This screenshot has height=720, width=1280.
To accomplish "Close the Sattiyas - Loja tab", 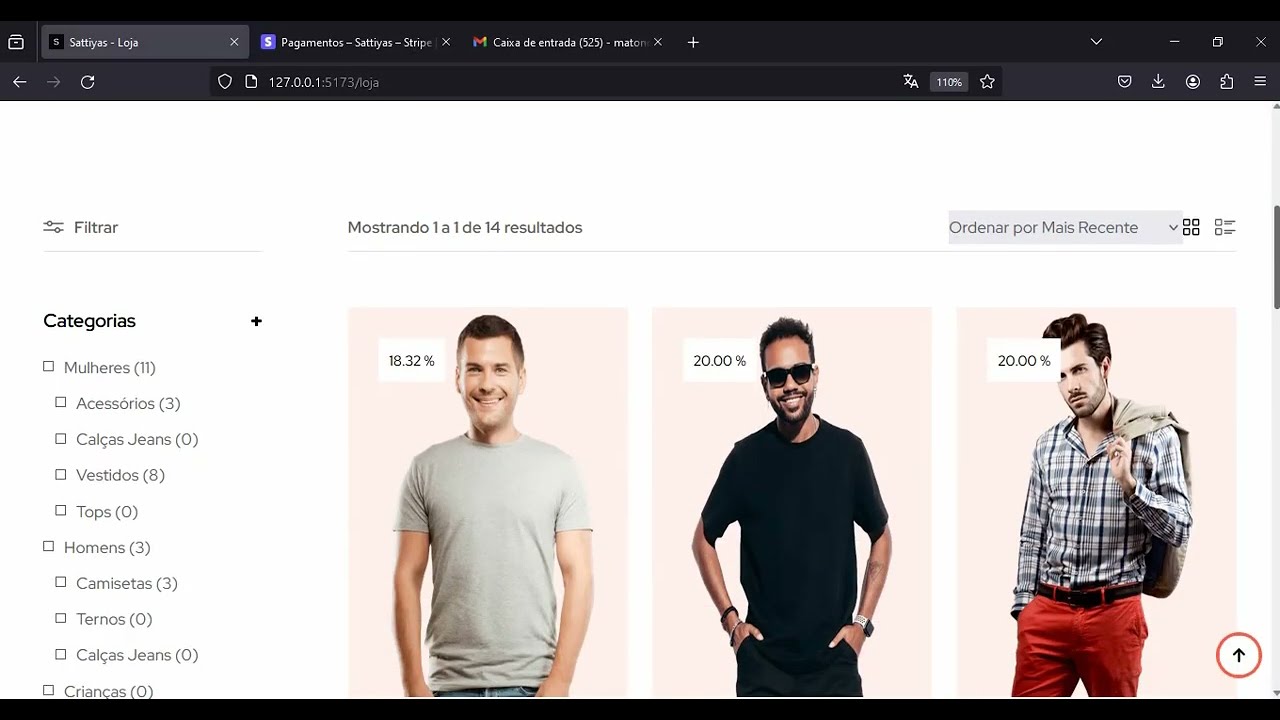I will (x=234, y=42).
